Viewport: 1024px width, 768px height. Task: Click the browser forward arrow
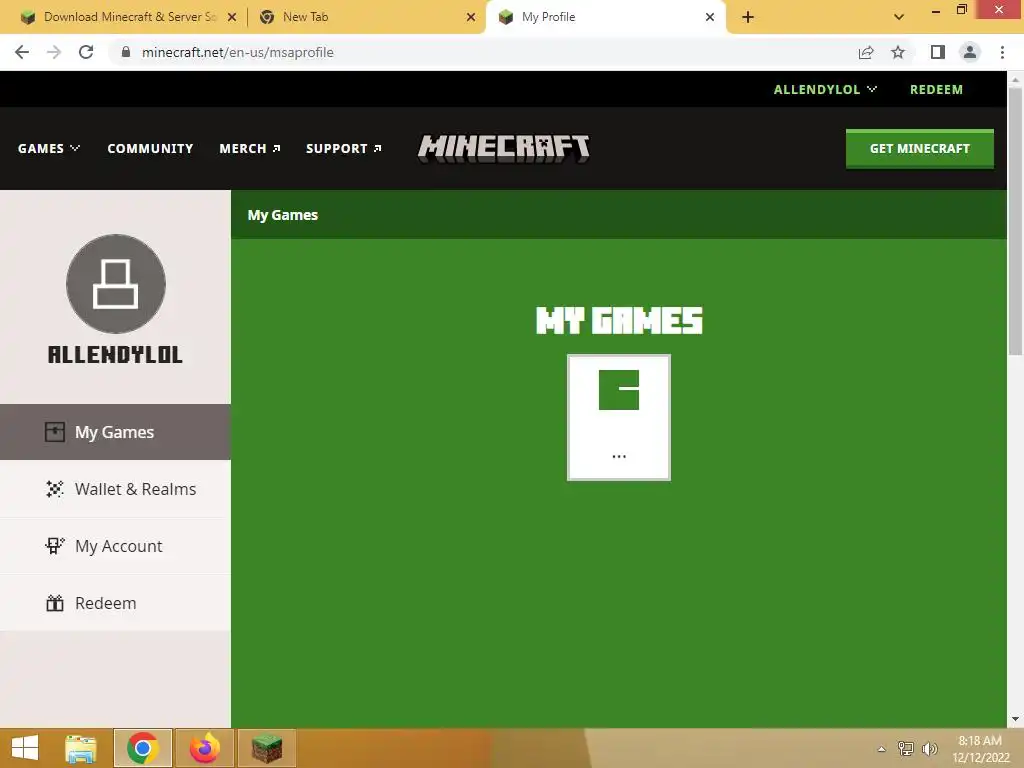click(x=54, y=52)
